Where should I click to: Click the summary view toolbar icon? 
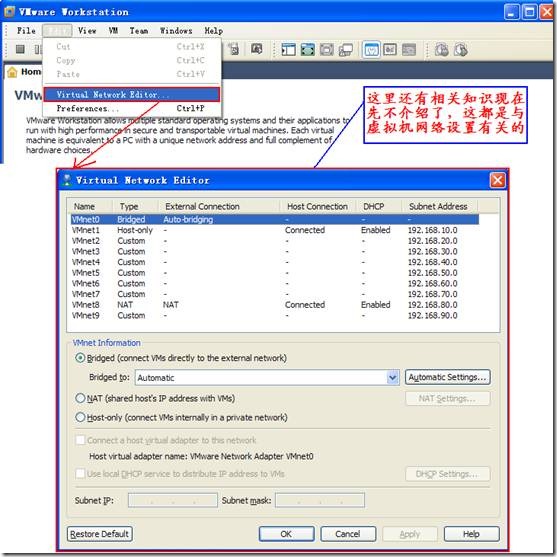[390, 49]
